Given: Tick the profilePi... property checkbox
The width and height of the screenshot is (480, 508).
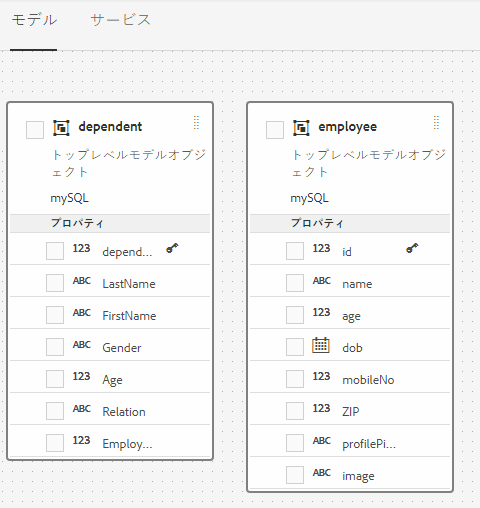Looking at the screenshot, I should click(295, 443).
